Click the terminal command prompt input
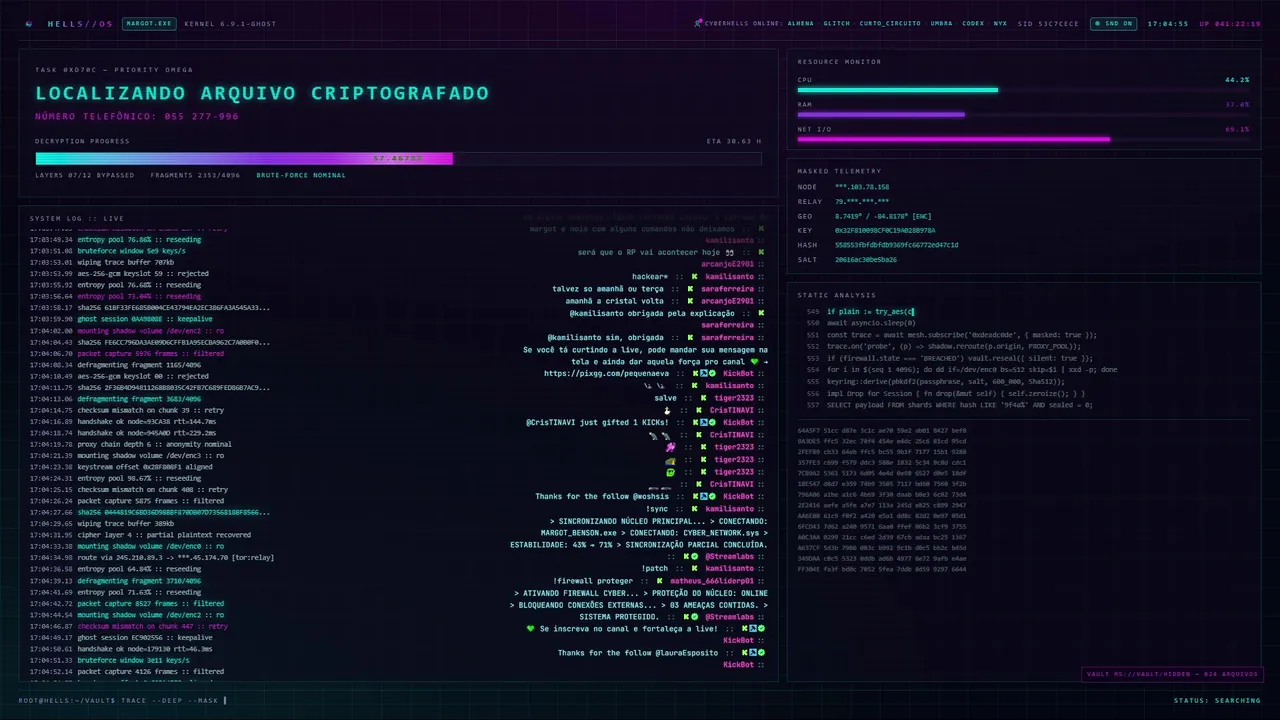Image resolution: width=1280 pixels, height=720 pixels. click(x=122, y=700)
